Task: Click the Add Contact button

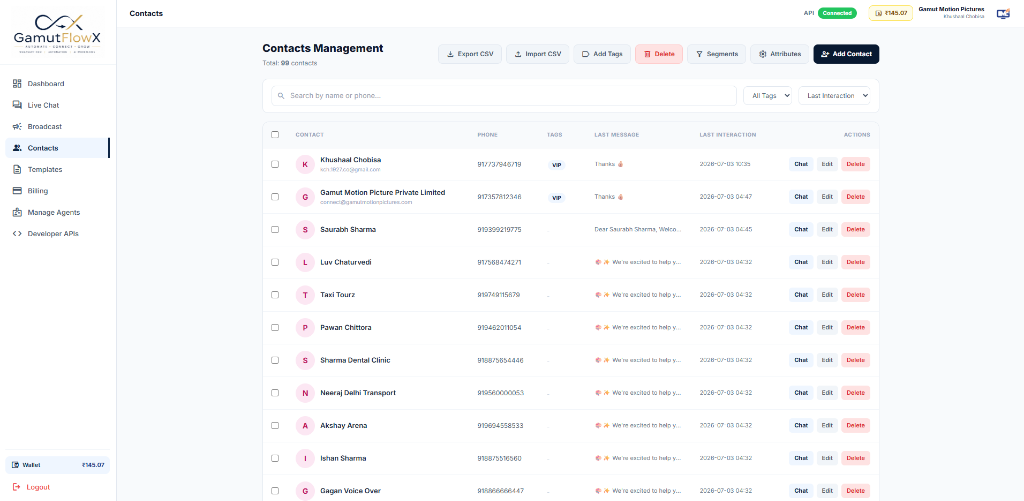Action: [x=846, y=54]
